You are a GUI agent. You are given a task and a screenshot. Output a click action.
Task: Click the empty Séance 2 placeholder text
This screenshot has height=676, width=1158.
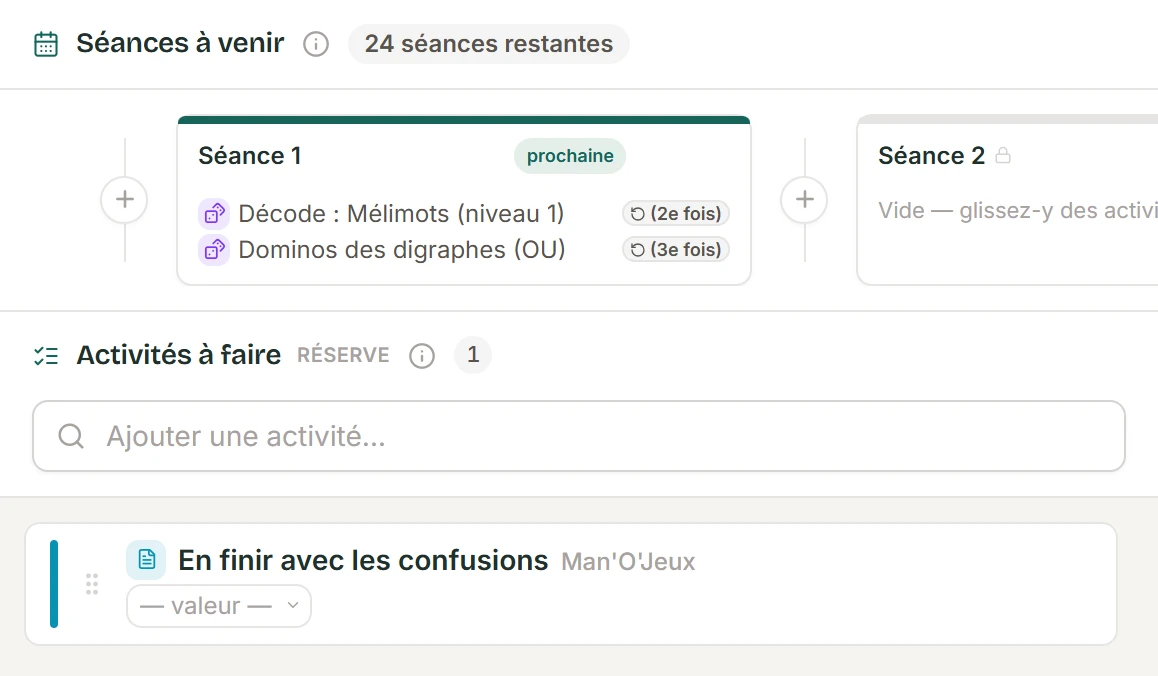[1018, 211]
